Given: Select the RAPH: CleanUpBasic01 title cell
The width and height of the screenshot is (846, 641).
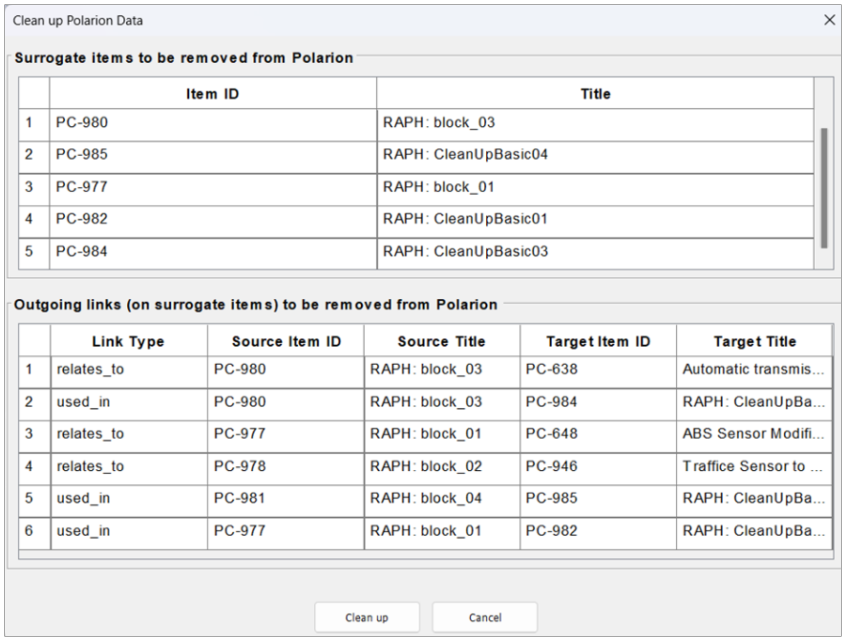Looking at the screenshot, I should click(x=595, y=218).
